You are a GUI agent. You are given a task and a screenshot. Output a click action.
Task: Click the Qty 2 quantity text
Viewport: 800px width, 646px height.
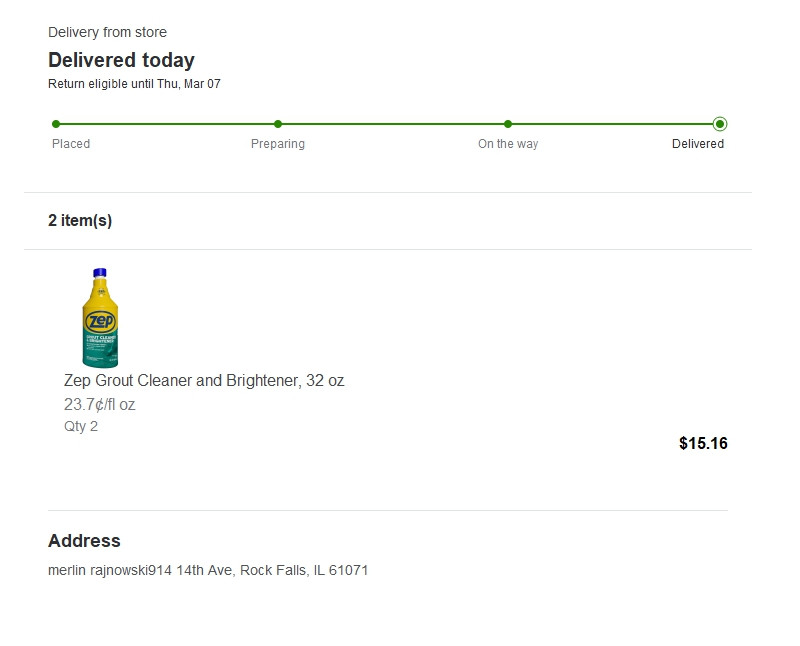(81, 427)
